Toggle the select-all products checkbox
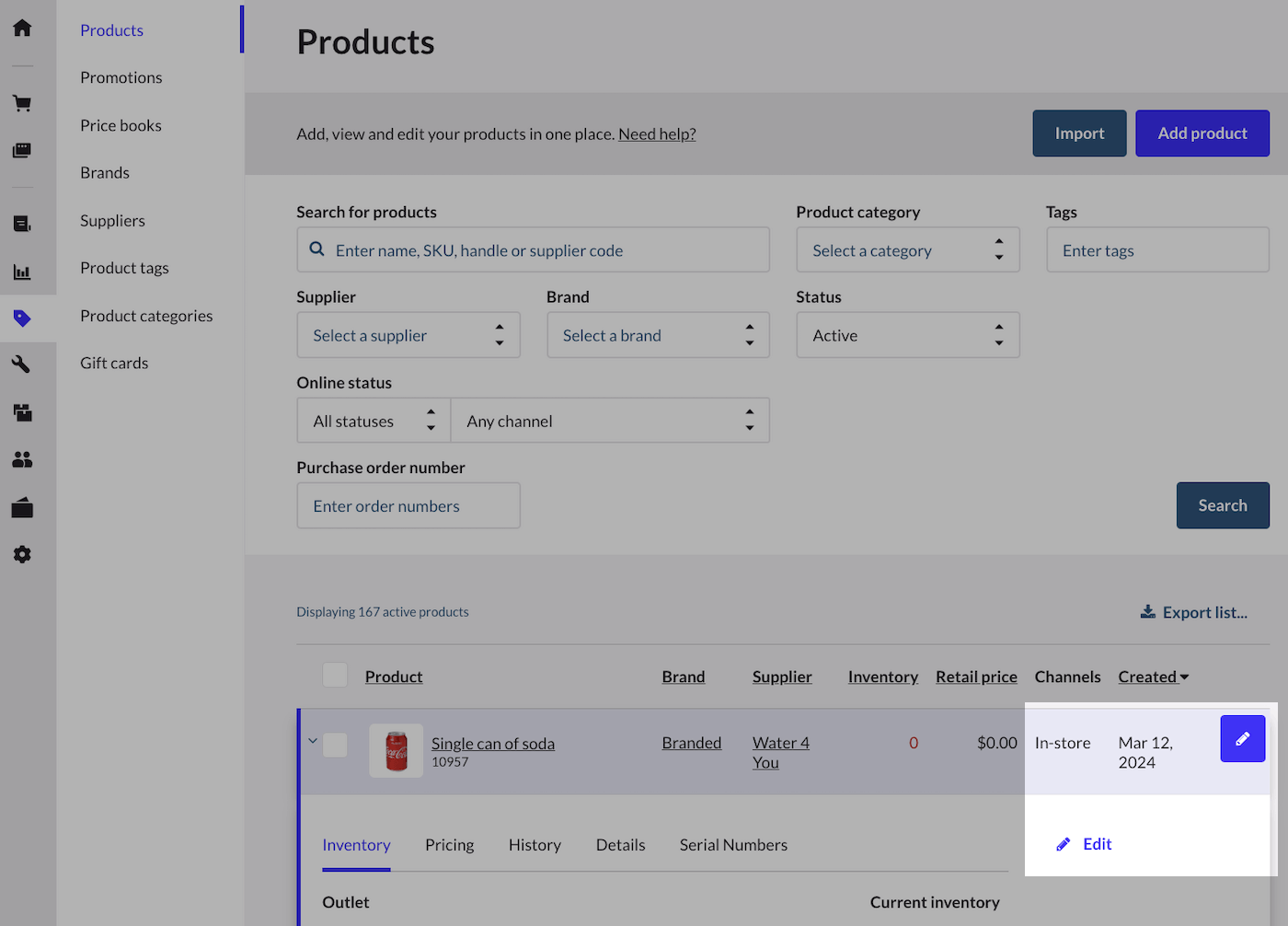 tap(335, 676)
